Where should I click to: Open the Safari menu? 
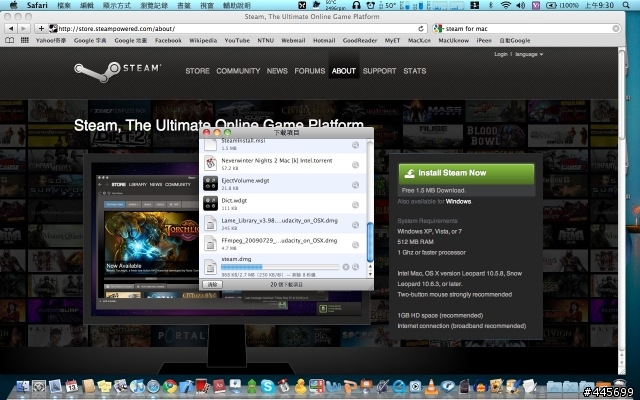coord(37,5)
